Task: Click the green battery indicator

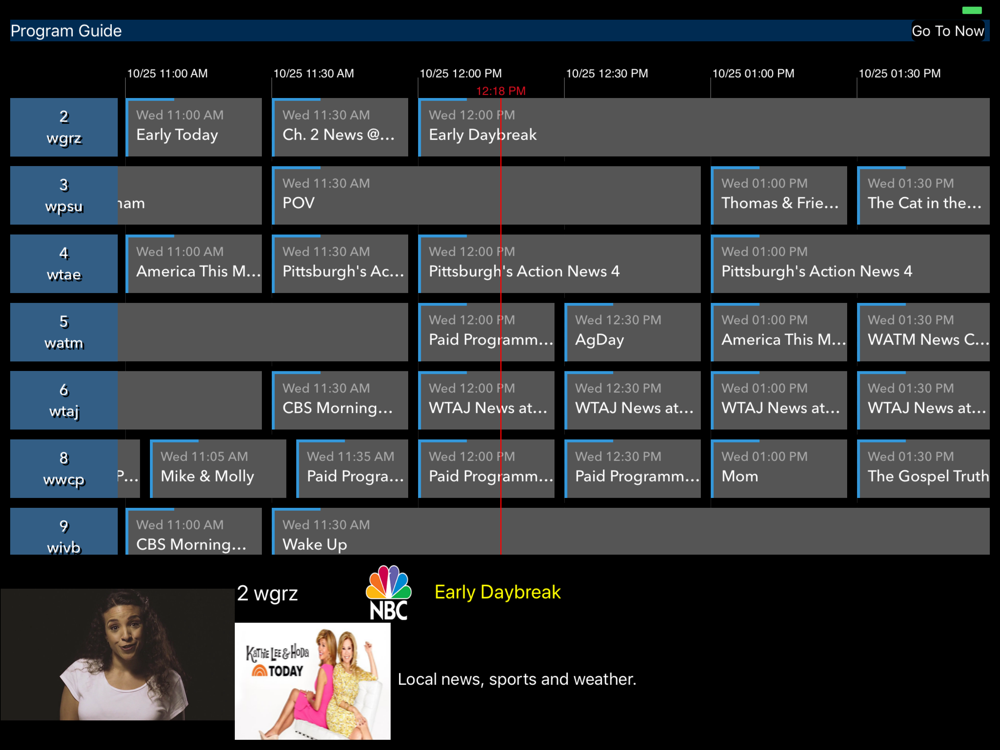Action: pyautogui.click(x=972, y=10)
